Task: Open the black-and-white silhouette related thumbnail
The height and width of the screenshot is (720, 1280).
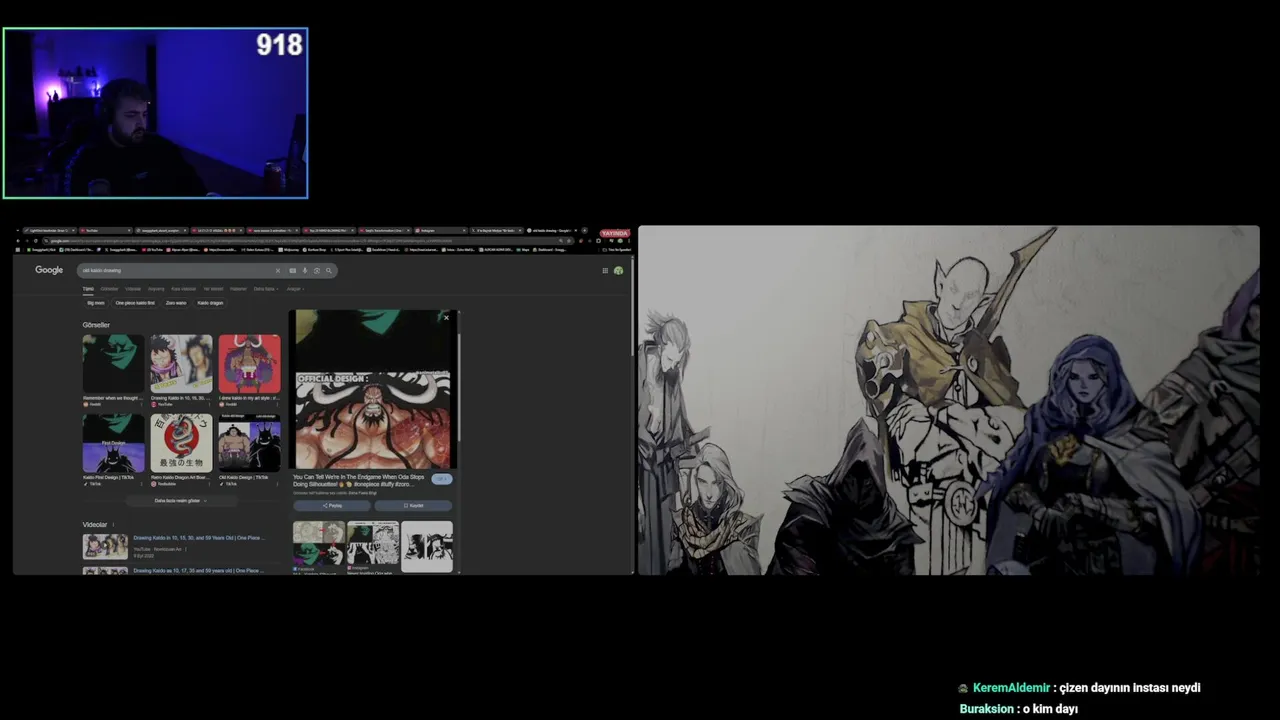Action: [x=427, y=546]
